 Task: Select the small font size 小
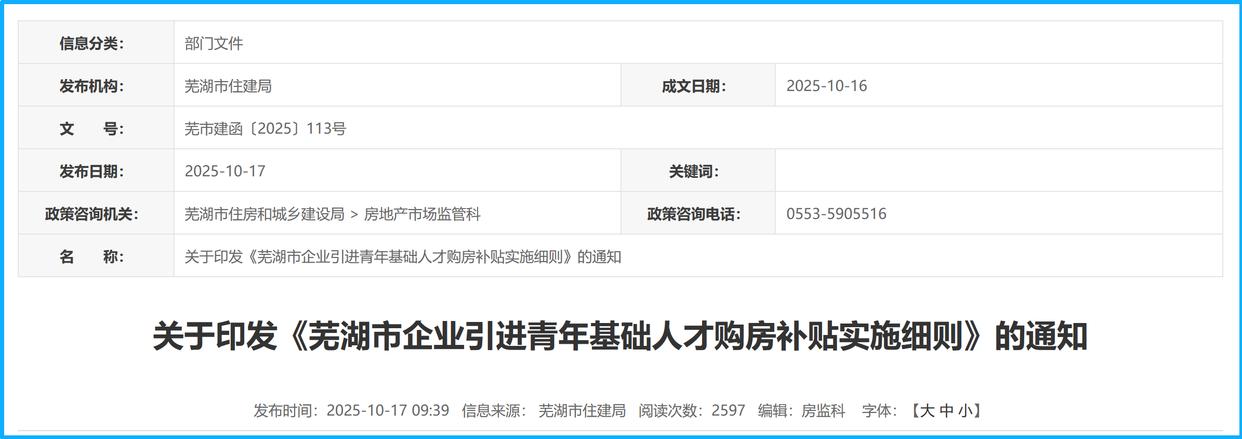coord(965,410)
